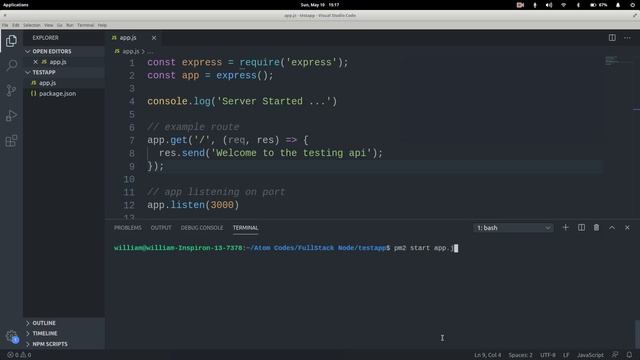Collapse the TESTAPP folder section
Image resolution: width=640 pixels, height=360 pixels.
point(64,72)
